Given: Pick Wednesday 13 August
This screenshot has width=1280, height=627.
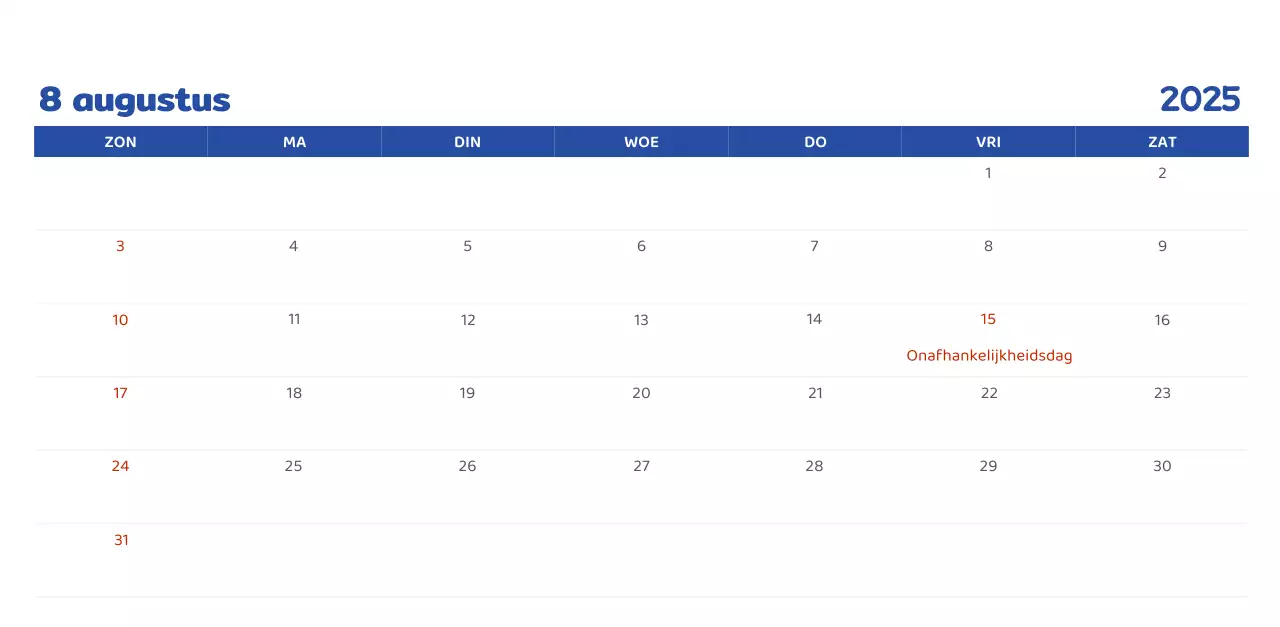Looking at the screenshot, I should [x=641, y=320].
